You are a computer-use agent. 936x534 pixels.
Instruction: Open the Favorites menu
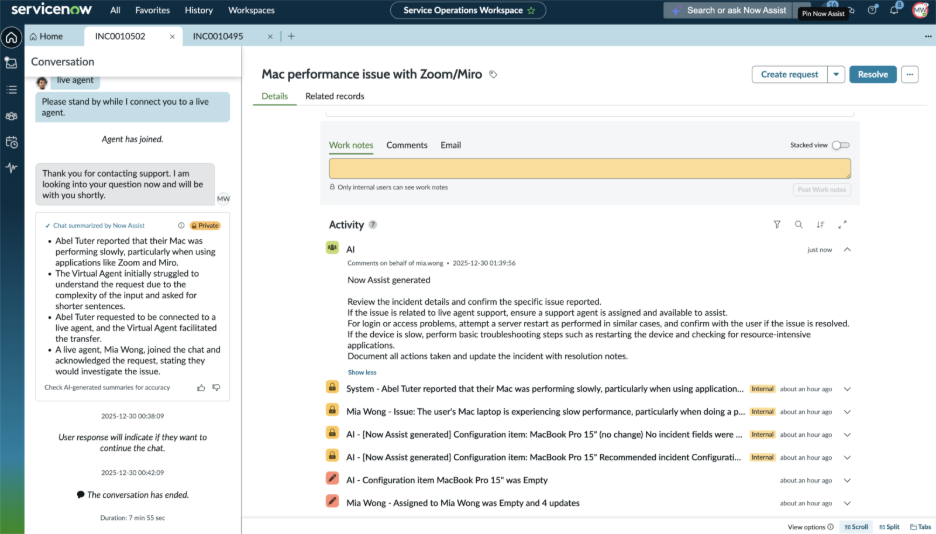tap(152, 10)
